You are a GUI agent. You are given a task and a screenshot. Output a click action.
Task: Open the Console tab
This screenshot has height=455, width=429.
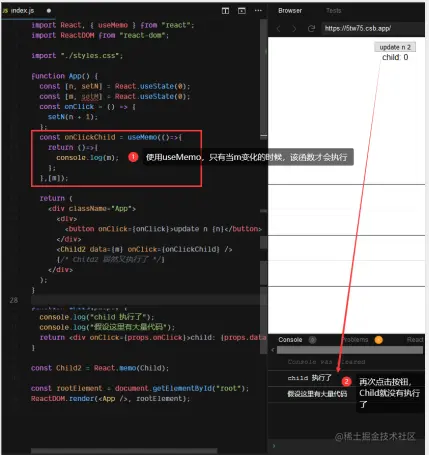pos(290,340)
